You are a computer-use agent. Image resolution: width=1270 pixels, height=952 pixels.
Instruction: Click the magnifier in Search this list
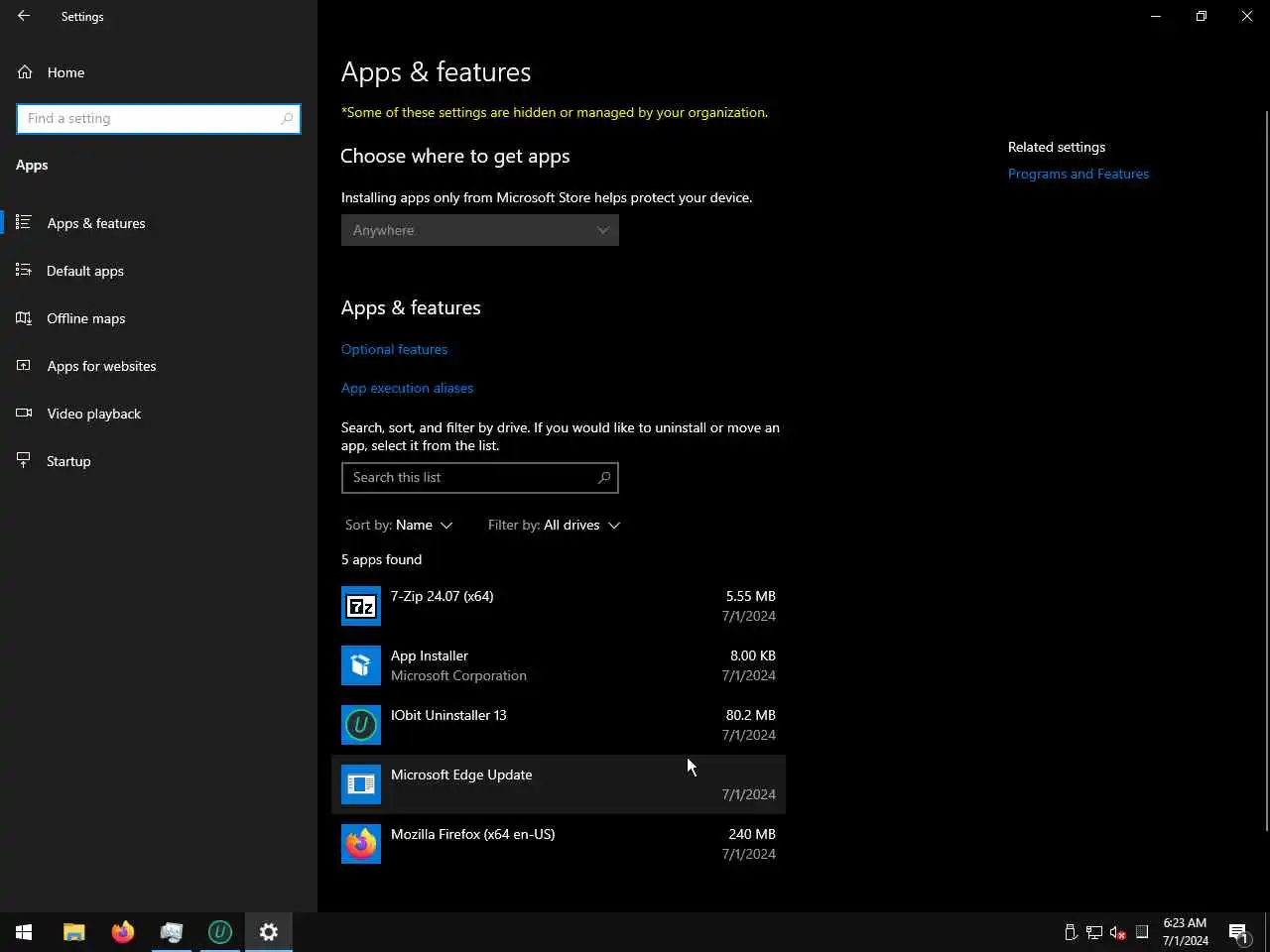pyautogui.click(x=603, y=478)
